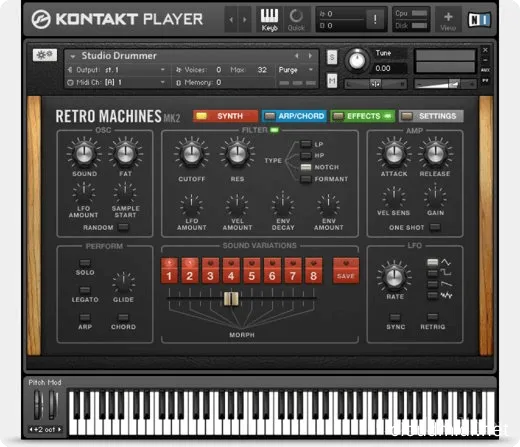Select the FORMANT filter type
Viewport: 520px width, 447px height.
pyautogui.click(x=306, y=179)
